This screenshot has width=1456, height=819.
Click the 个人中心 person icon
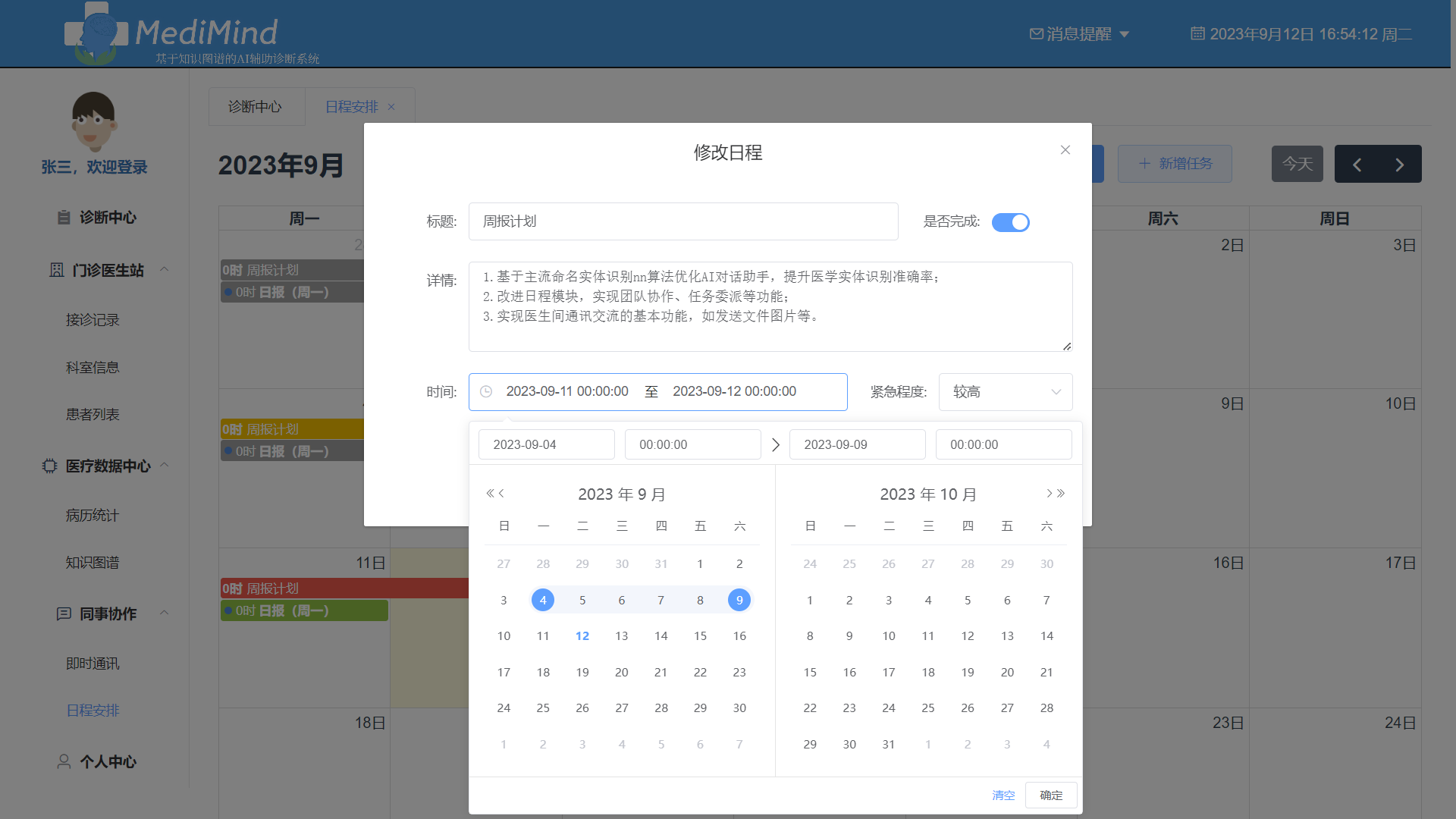64,761
